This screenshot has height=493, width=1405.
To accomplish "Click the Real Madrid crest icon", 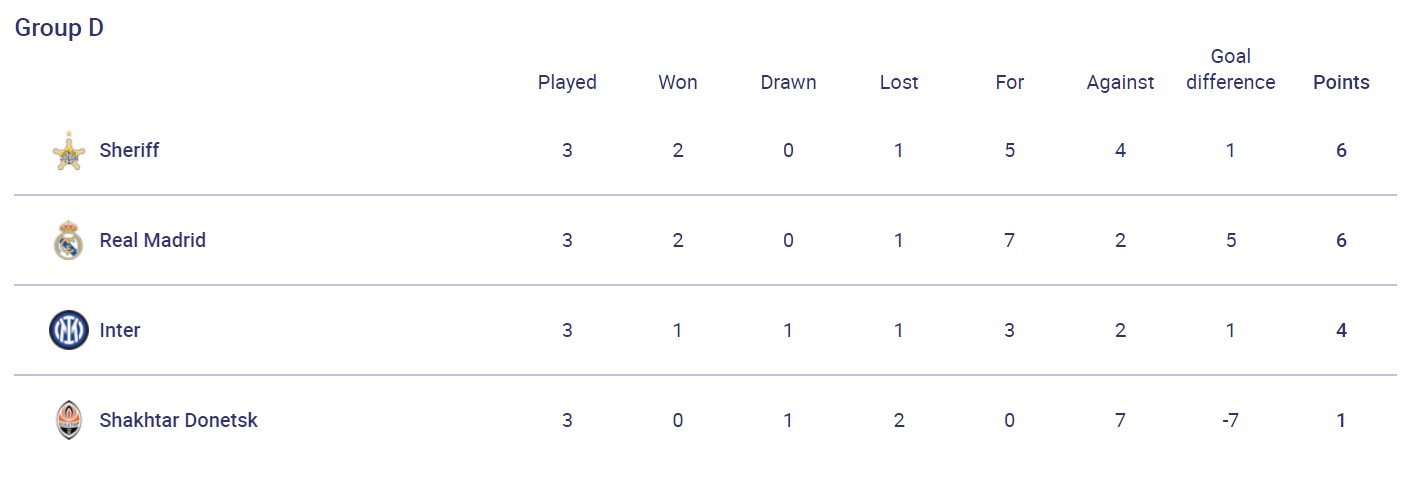I will coord(68,241).
